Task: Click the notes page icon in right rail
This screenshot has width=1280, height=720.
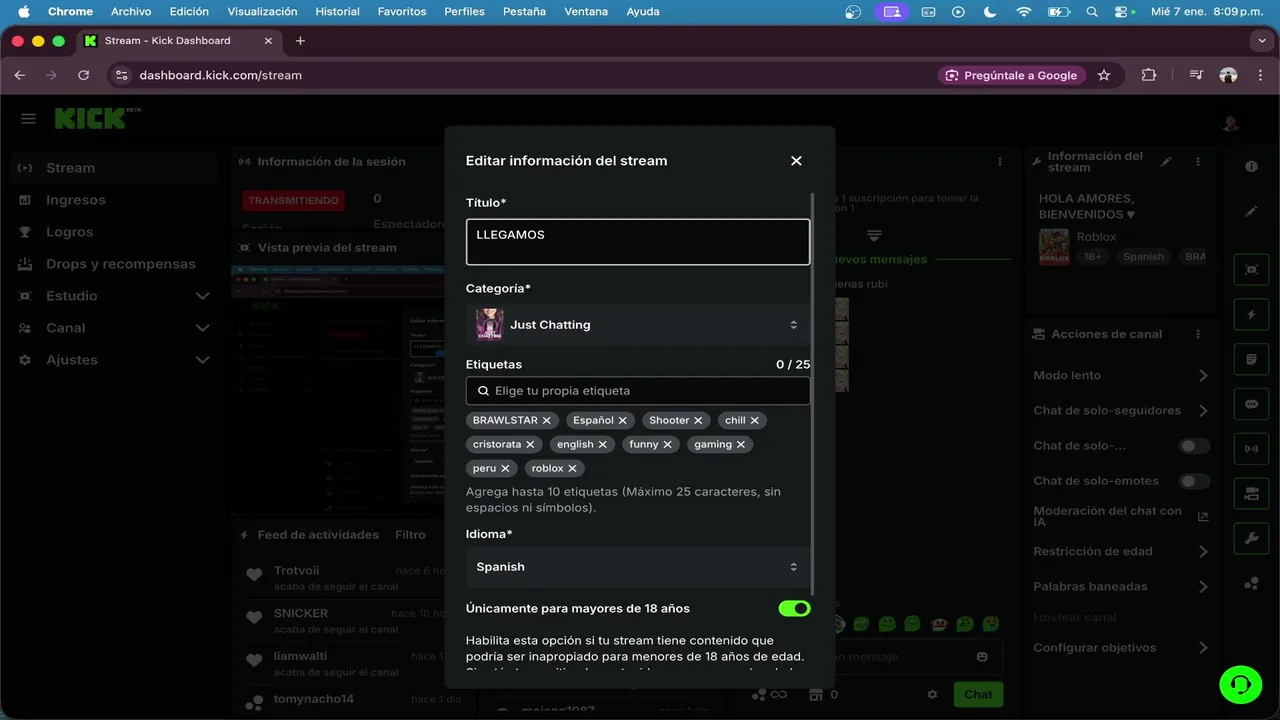Action: point(1251,360)
